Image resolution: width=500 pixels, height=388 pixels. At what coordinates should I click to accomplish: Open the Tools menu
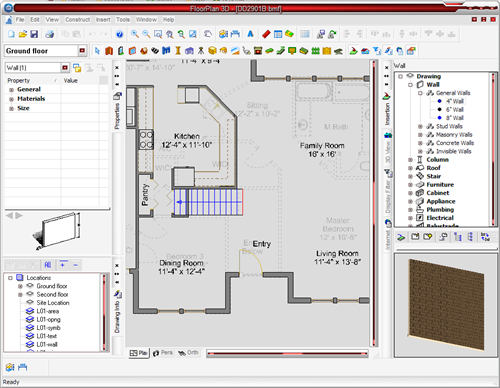click(x=123, y=20)
